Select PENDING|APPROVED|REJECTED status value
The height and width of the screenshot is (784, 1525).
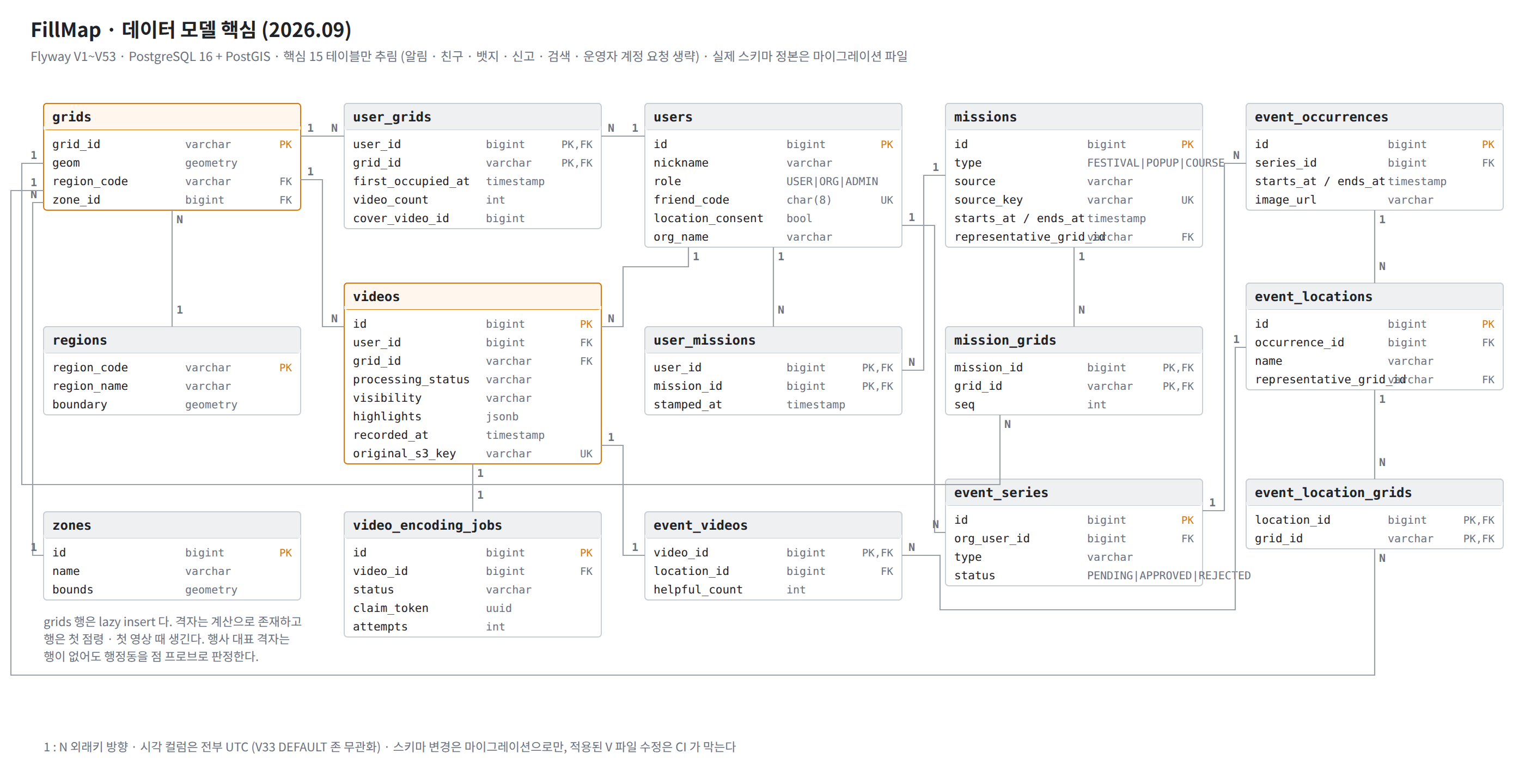click(x=1168, y=575)
